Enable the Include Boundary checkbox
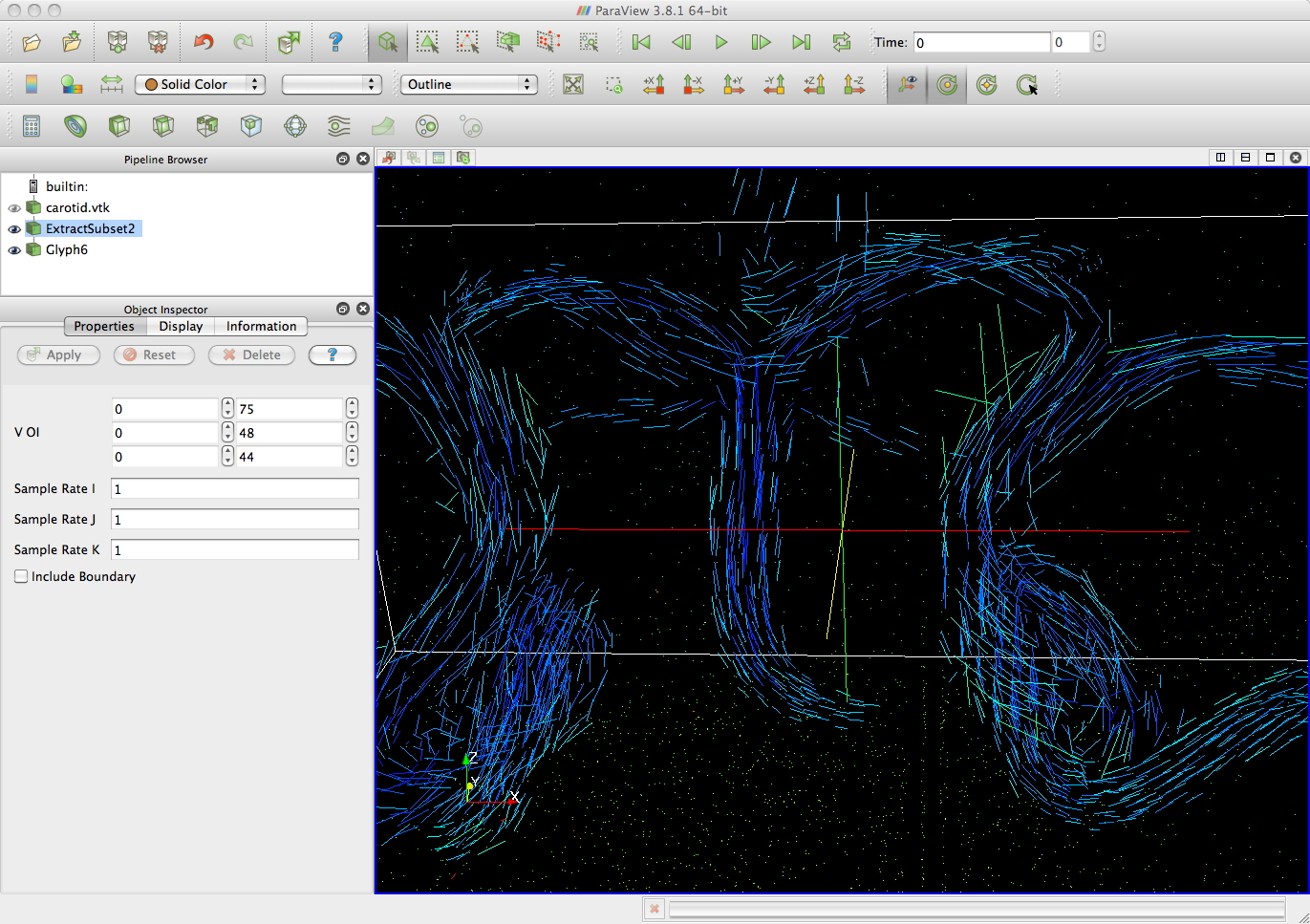The height and width of the screenshot is (924, 1310). (21, 576)
